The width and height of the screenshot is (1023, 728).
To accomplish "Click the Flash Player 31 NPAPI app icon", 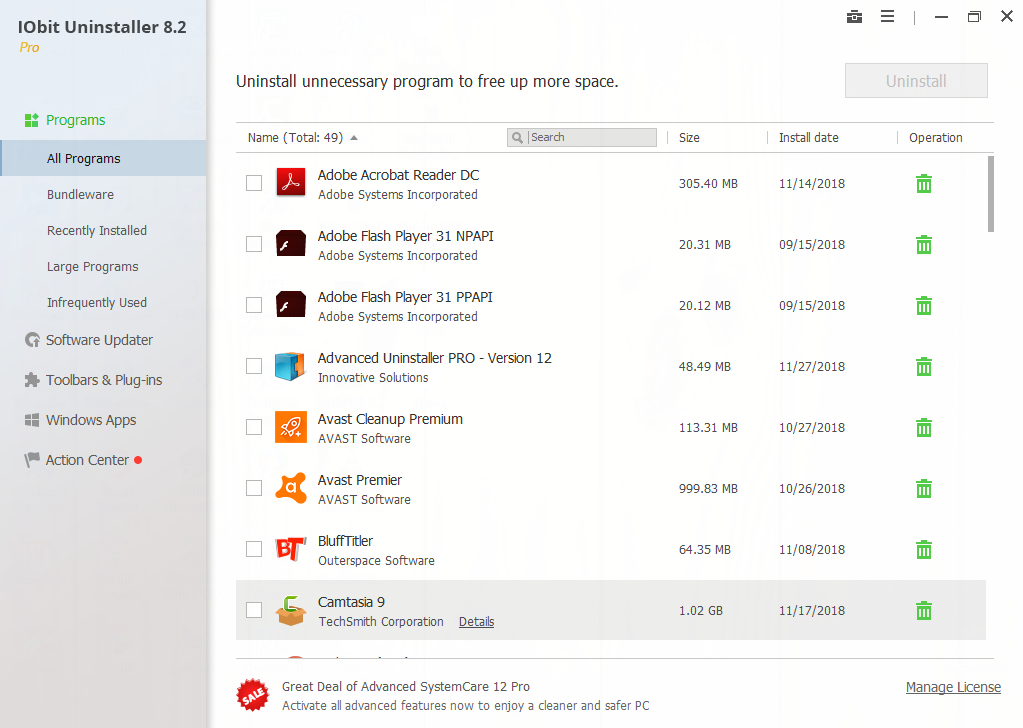I will pyautogui.click(x=291, y=243).
